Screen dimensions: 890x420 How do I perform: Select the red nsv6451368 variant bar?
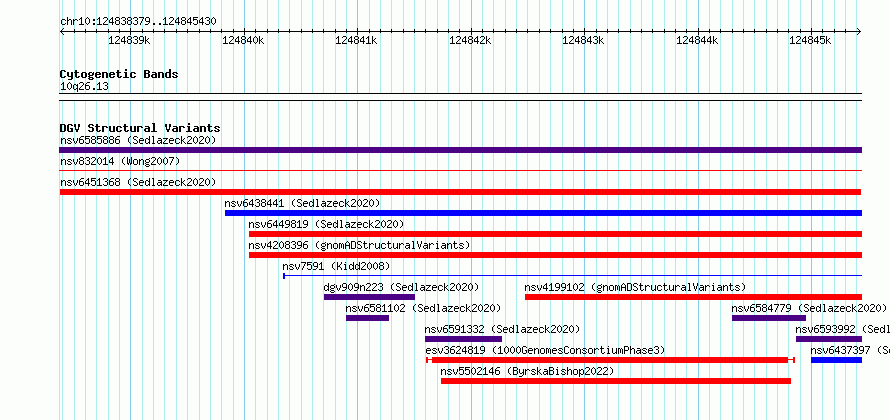460,192
